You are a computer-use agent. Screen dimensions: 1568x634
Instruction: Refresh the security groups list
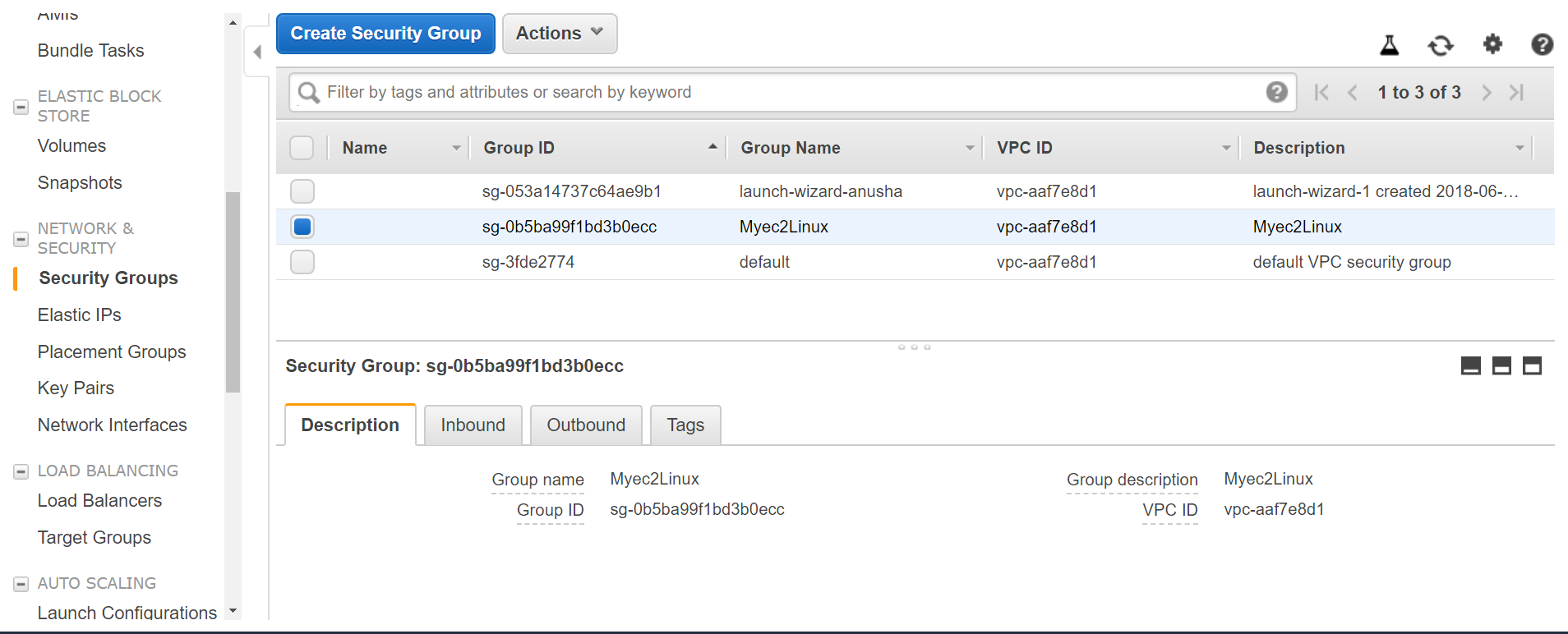pos(1440,45)
